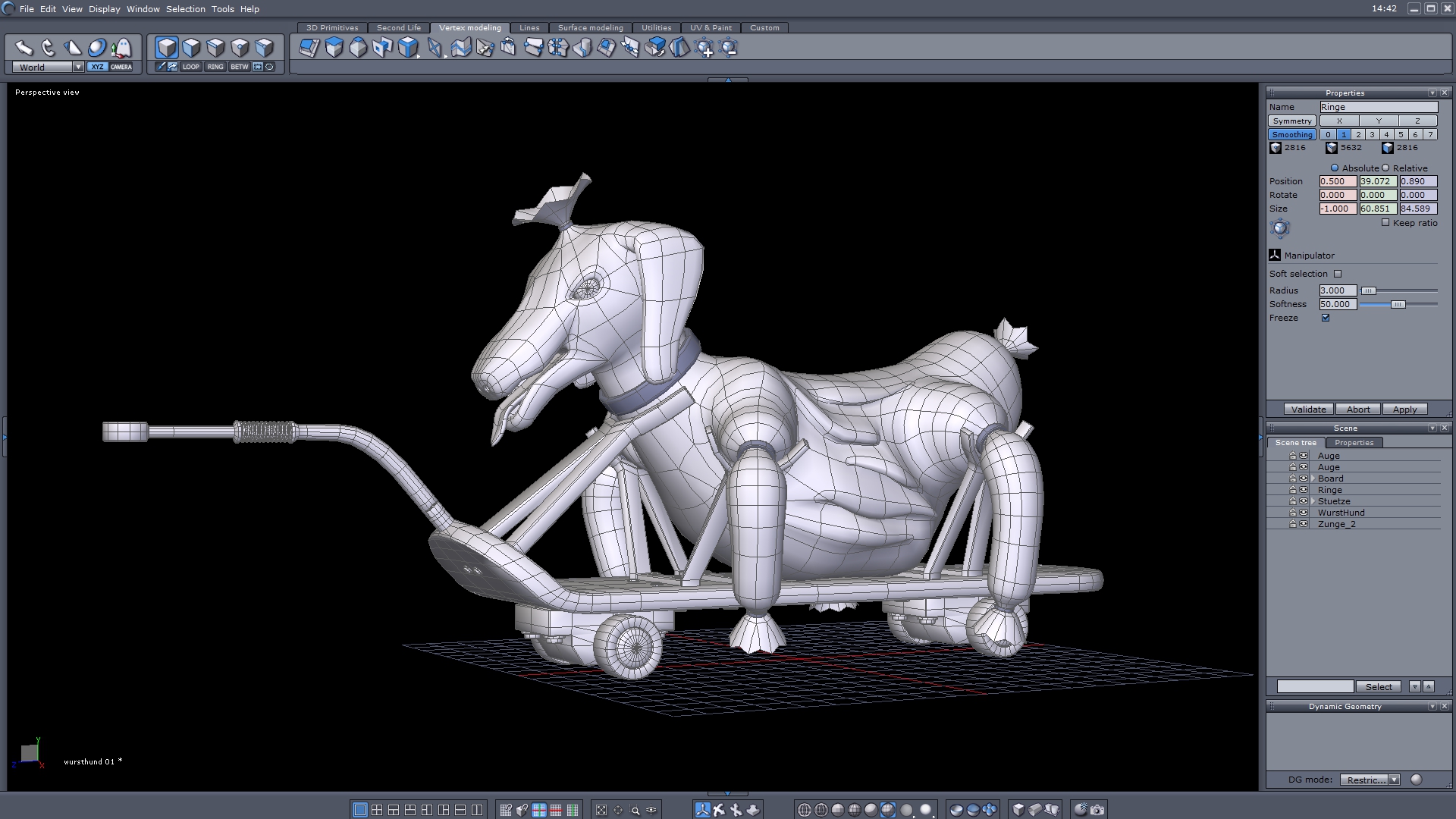Uncheck the Freeze checkbox
Image resolution: width=1456 pixels, height=819 pixels.
pos(1326,318)
